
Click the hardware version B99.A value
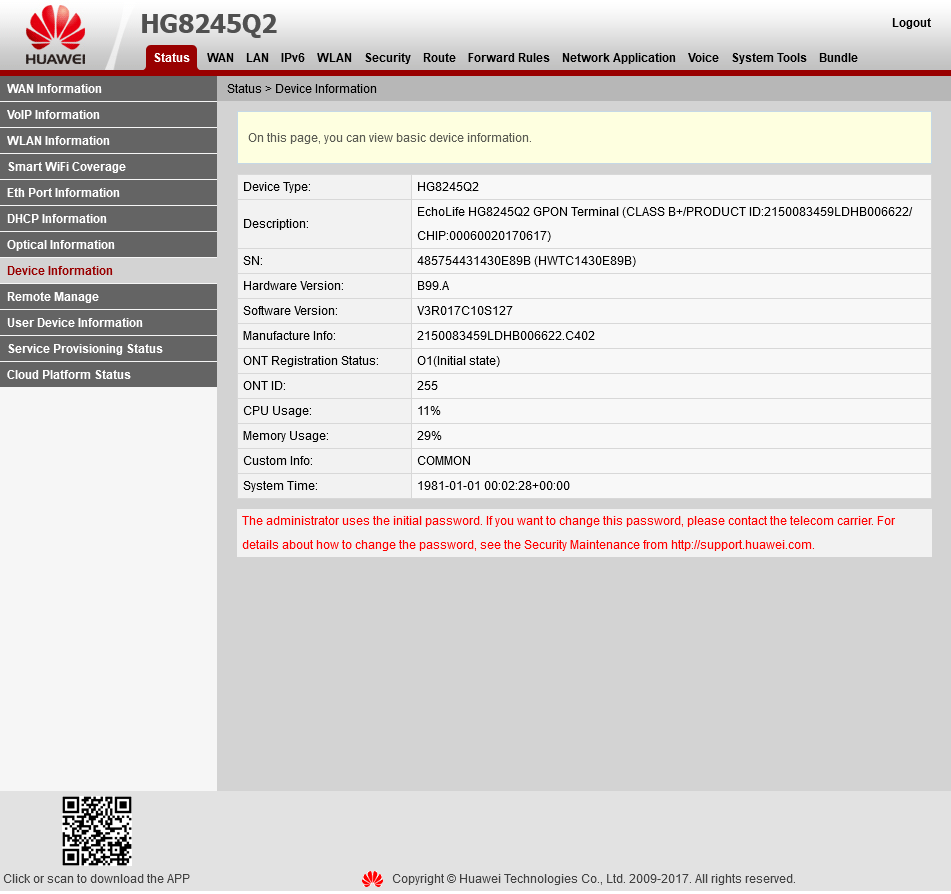tap(433, 286)
